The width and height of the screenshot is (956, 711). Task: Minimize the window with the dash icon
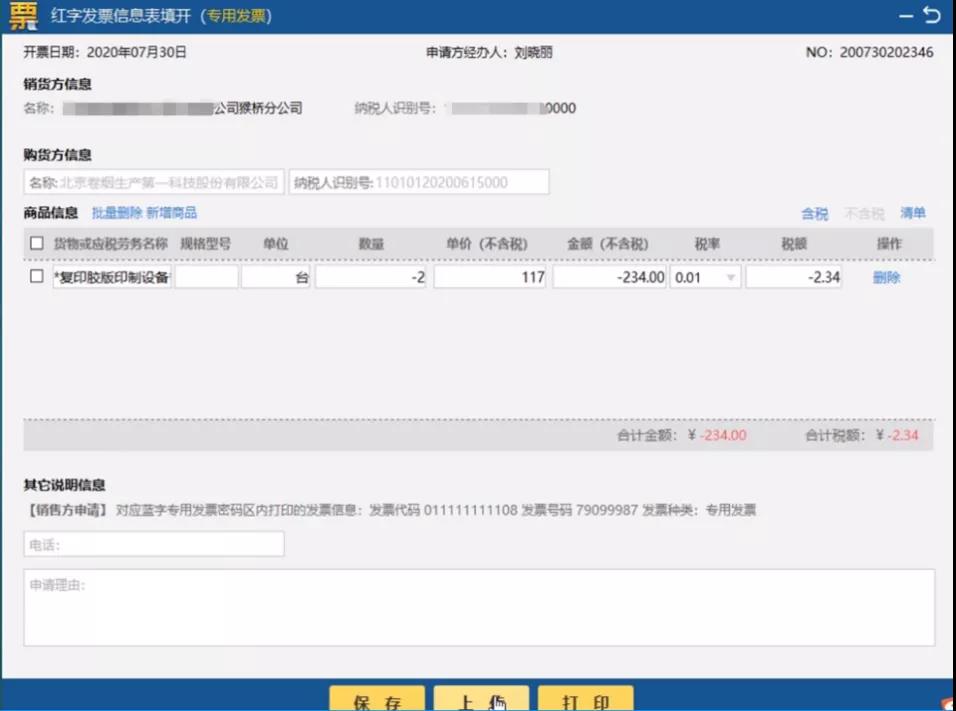906,16
